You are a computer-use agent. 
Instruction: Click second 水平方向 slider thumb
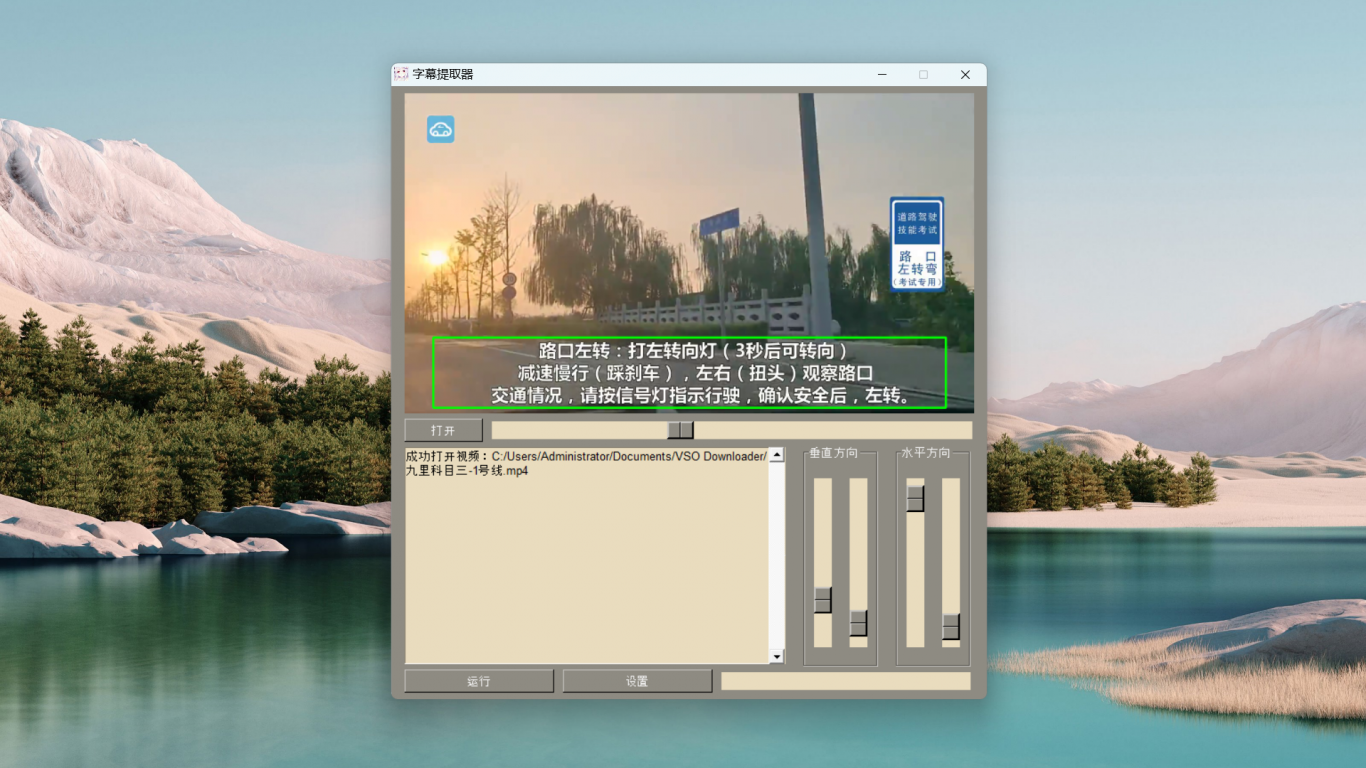pyautogui.click(x=951, y=627)
